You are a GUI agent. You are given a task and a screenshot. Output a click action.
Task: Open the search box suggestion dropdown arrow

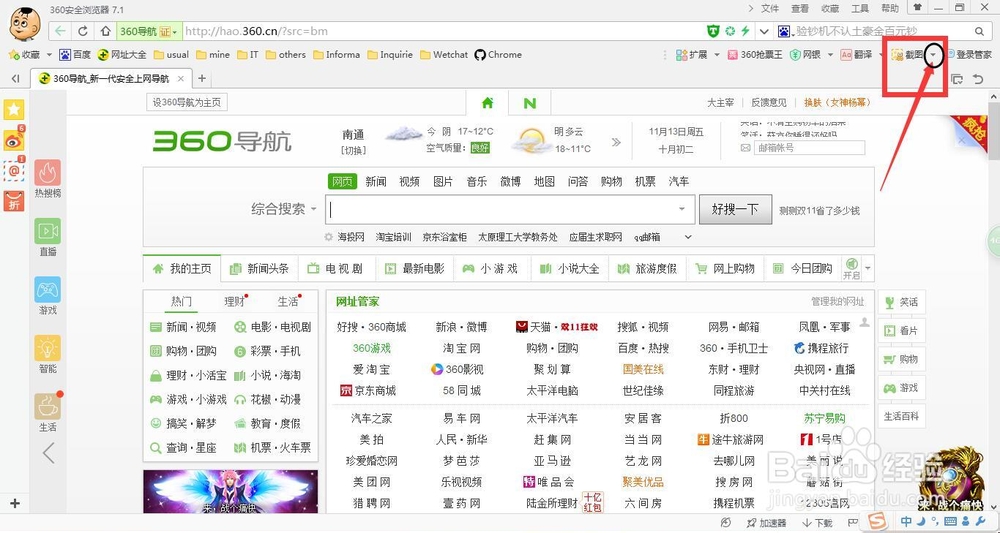click(x=682, y=209)
